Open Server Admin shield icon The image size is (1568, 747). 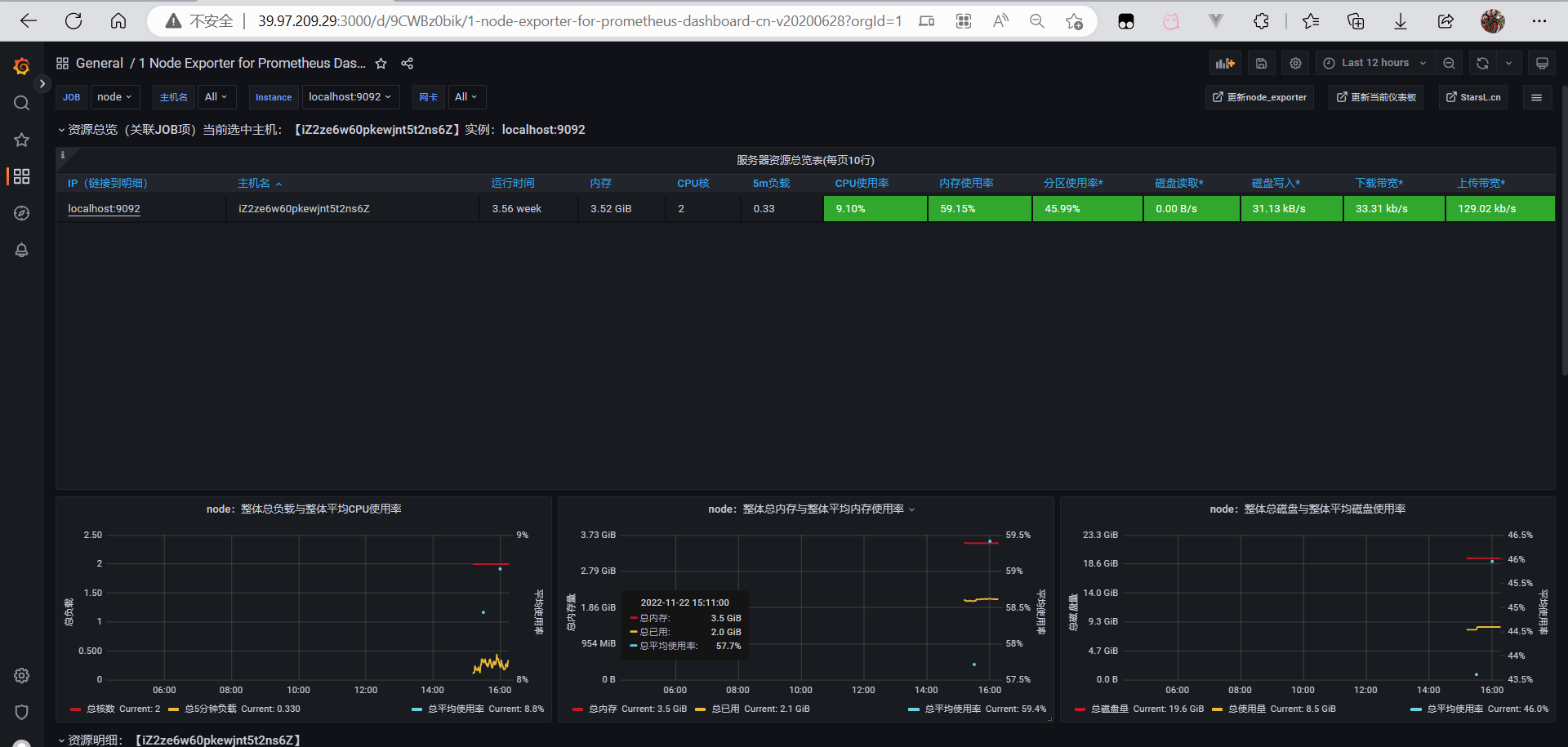(x=22, y=712)
